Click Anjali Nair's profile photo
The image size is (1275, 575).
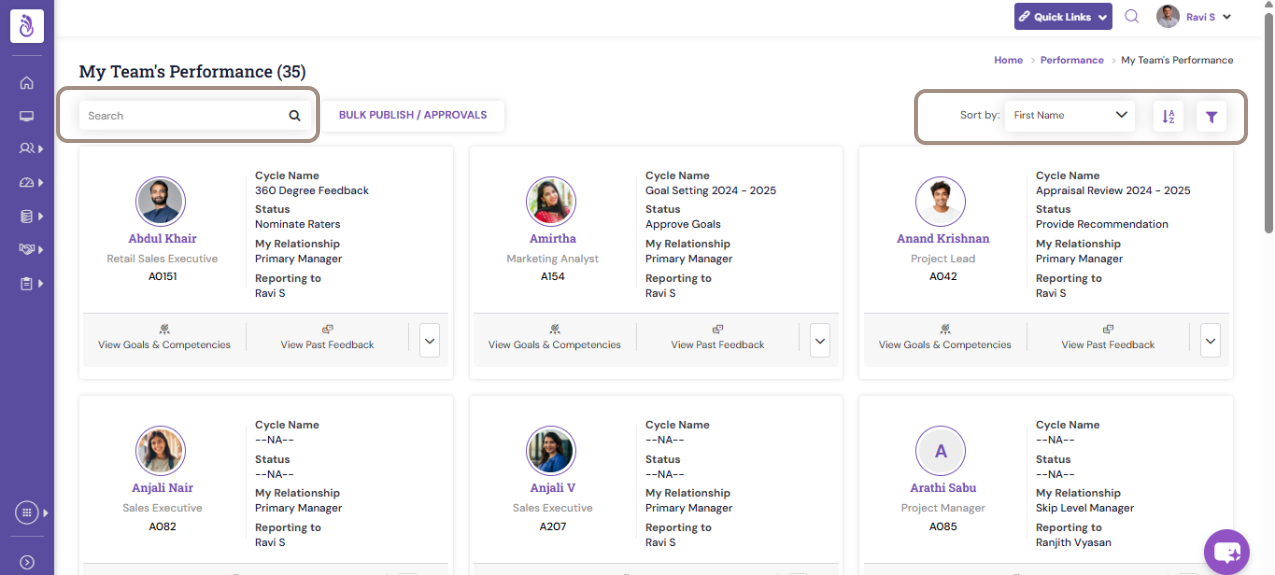pyautogui.click(x=160, y=451)
